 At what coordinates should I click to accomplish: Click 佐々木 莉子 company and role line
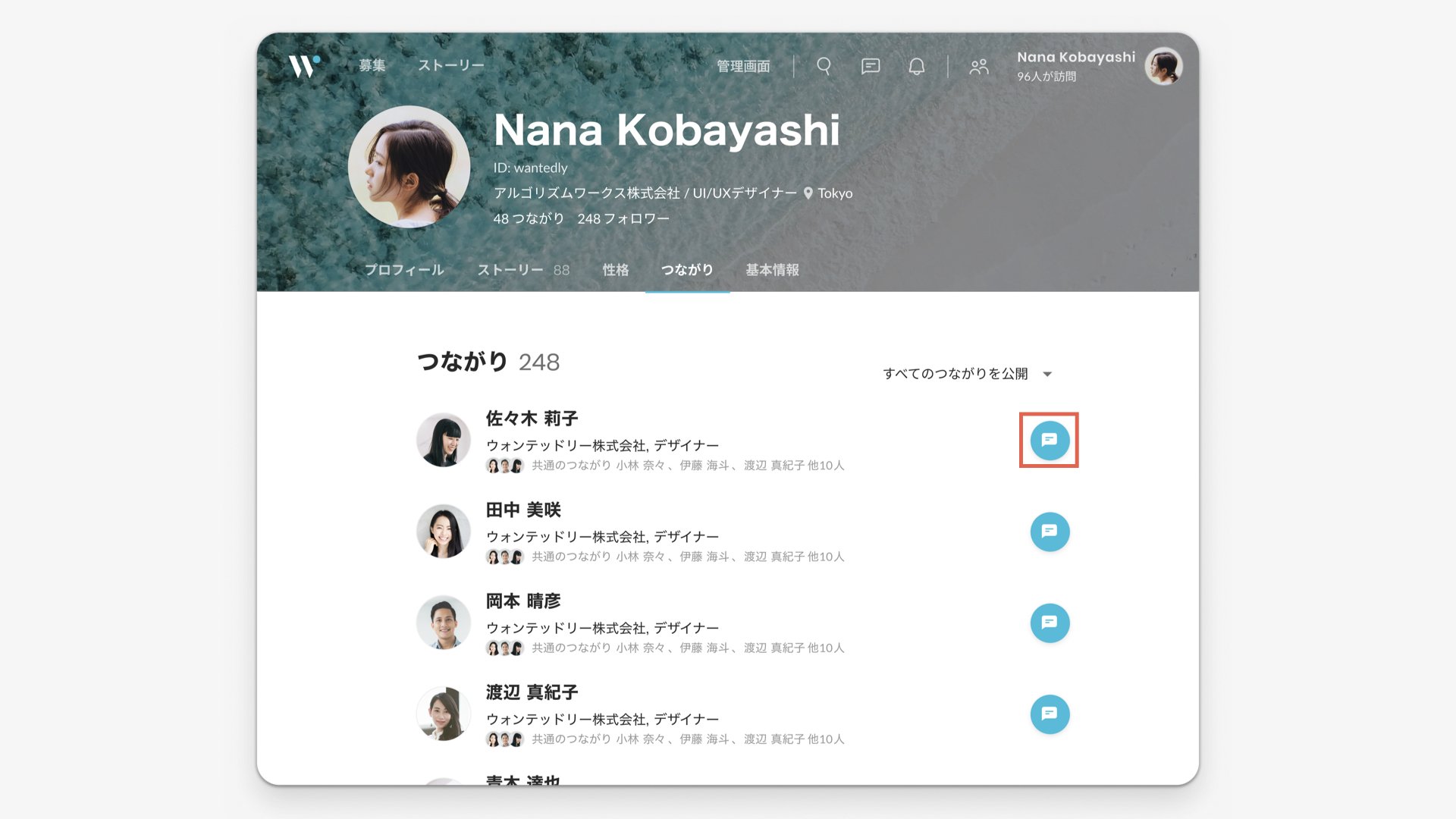click(x=602, y=445)
